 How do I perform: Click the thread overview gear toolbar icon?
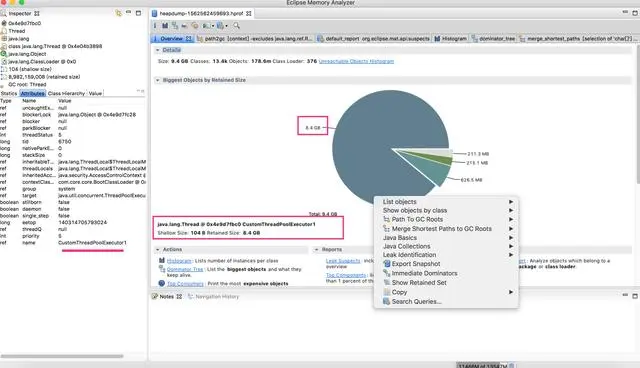click(195, 26)
